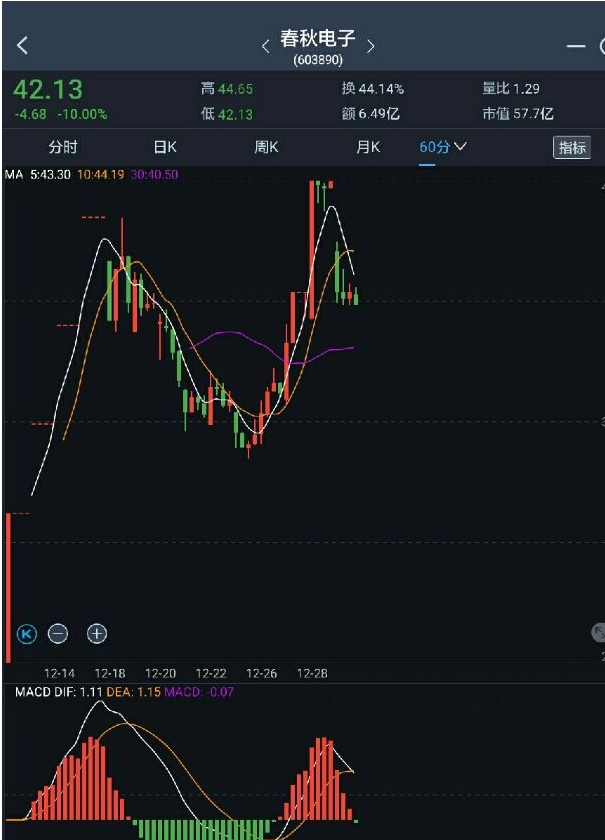The width and height of the screenshot is (605, 840).
Task: Zoom out the chart with the minus circle
Action: pyautogui.click(x=58, y=634)
